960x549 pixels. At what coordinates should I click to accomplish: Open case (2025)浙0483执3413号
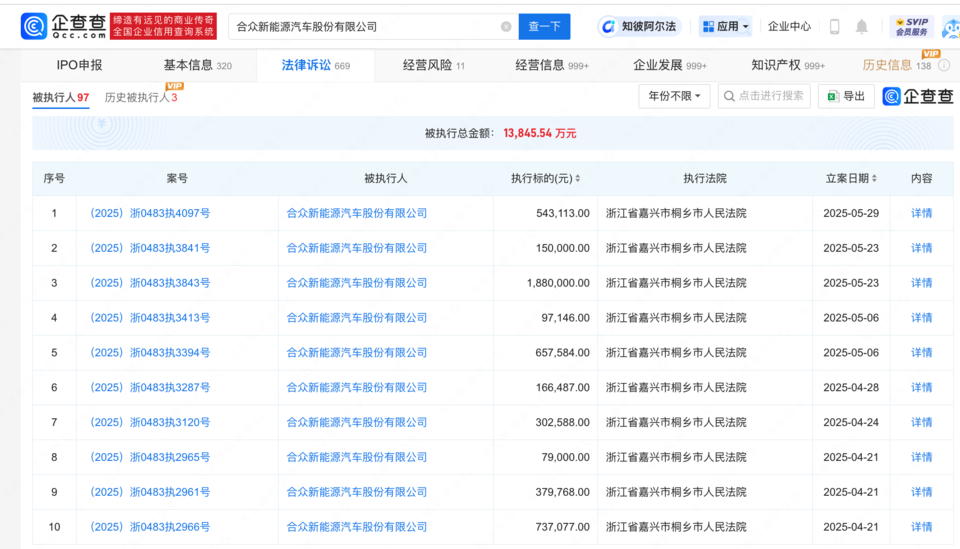[150, 318]
